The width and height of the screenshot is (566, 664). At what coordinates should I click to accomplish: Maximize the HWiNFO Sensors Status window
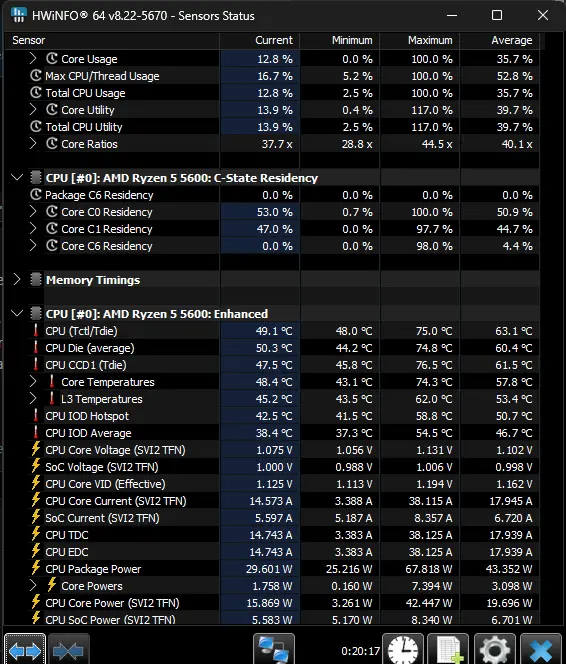[x=497, y=15]
